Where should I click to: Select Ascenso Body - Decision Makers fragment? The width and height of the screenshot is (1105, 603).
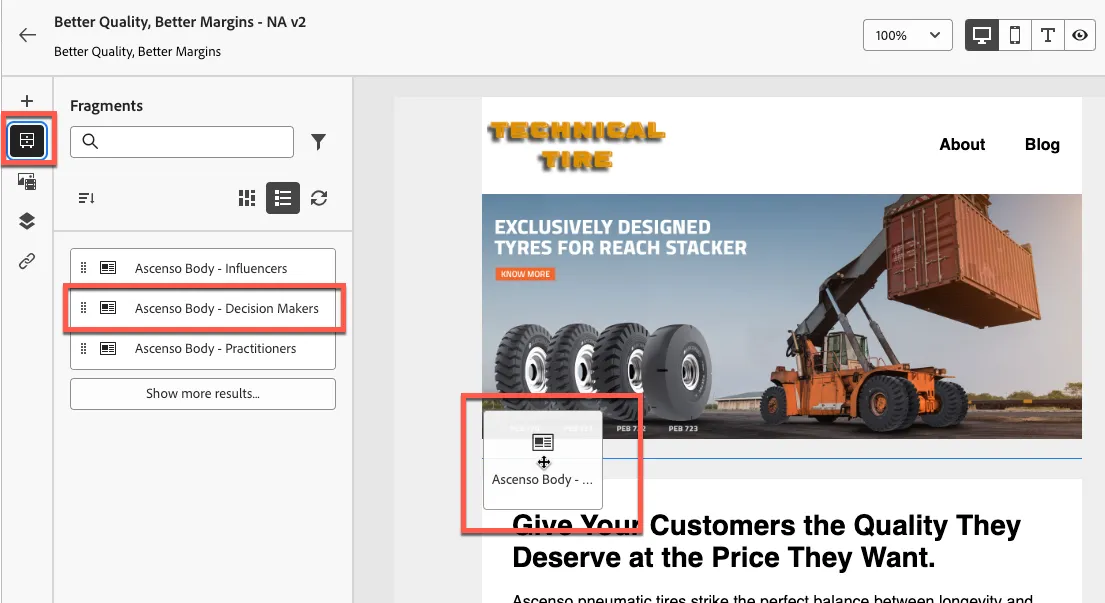point(203,309)
